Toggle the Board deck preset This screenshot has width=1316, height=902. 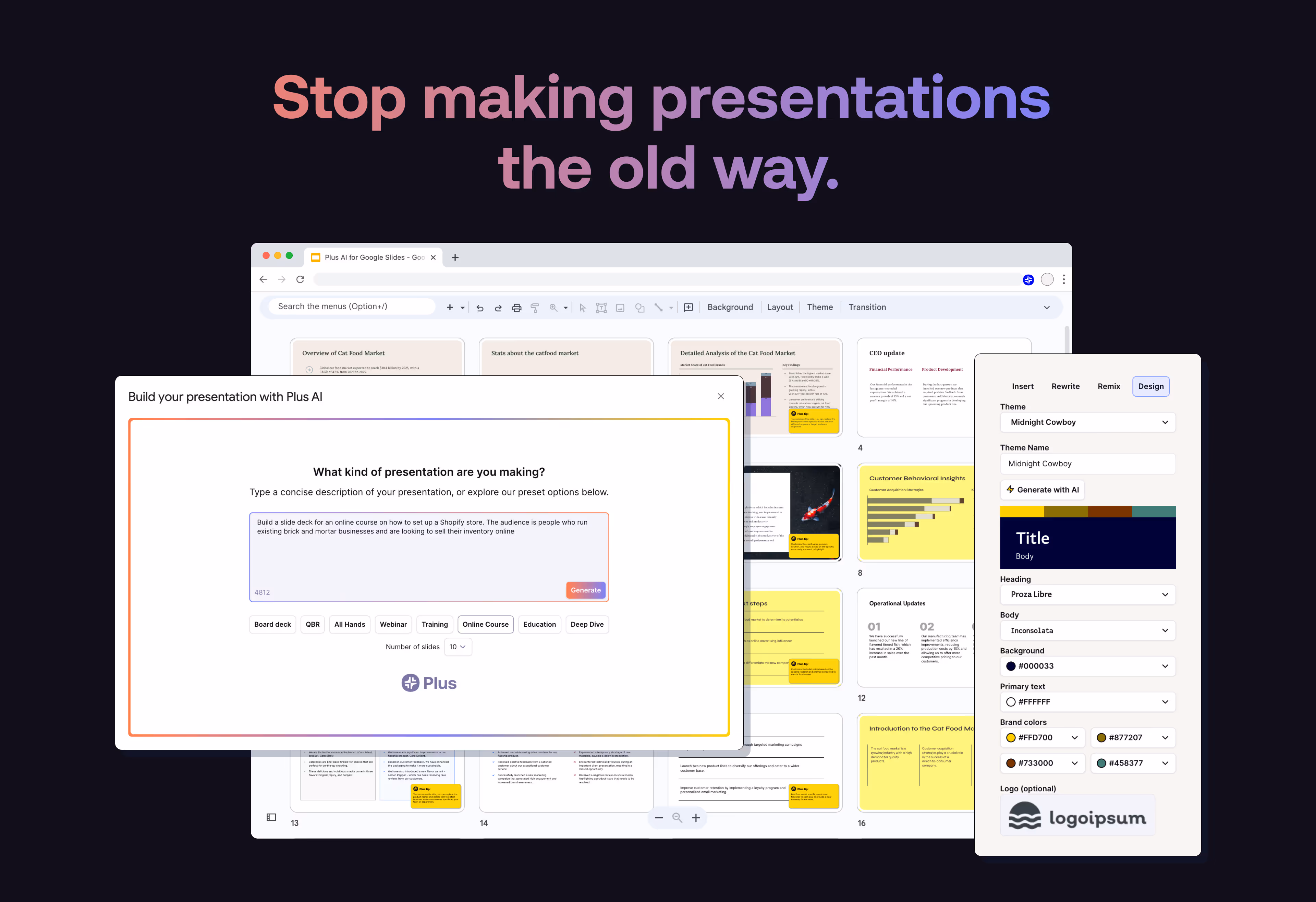coord(272,624)
